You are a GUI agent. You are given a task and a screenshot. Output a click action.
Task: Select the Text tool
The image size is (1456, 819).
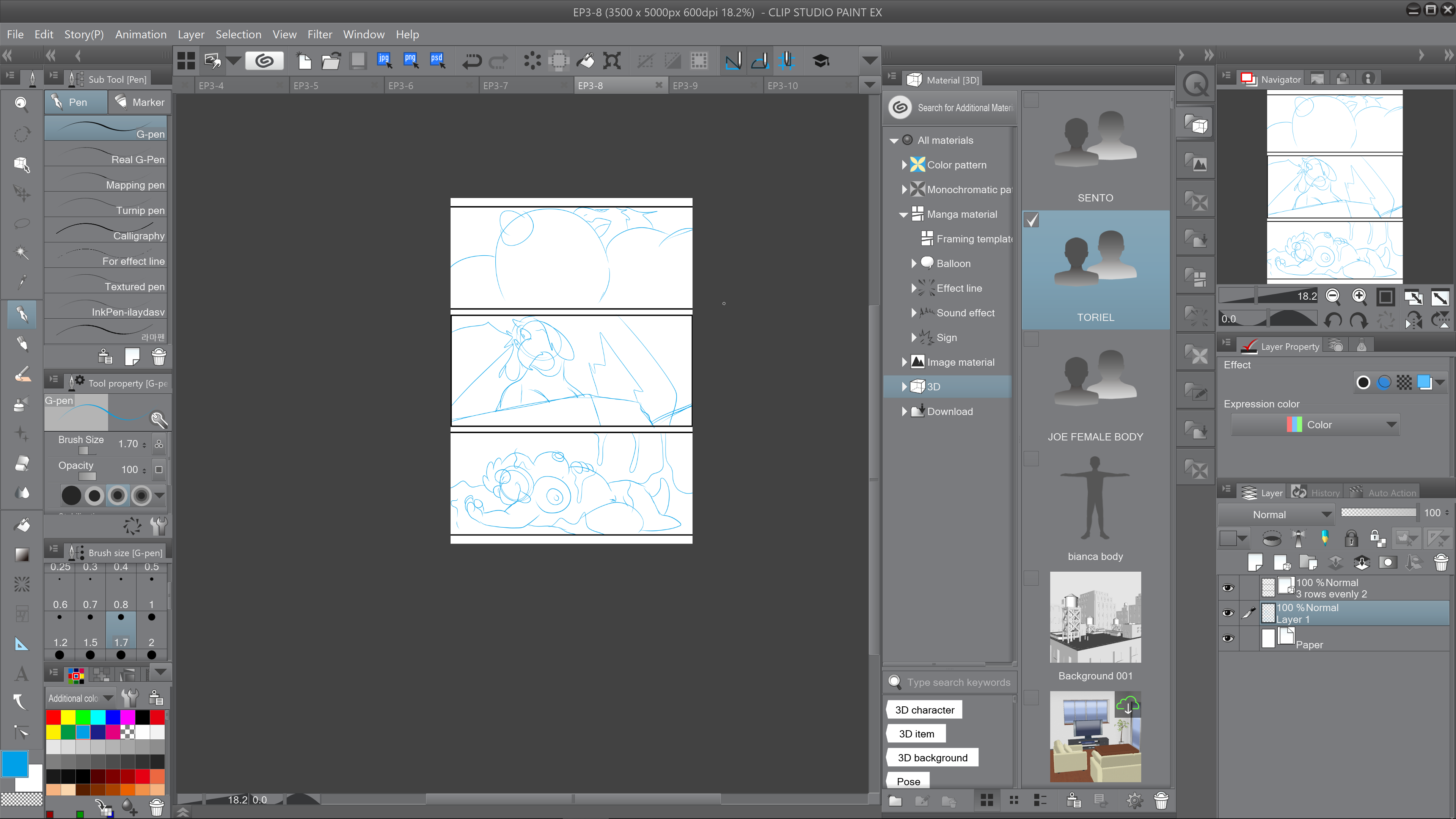click(x=22, y=673)
